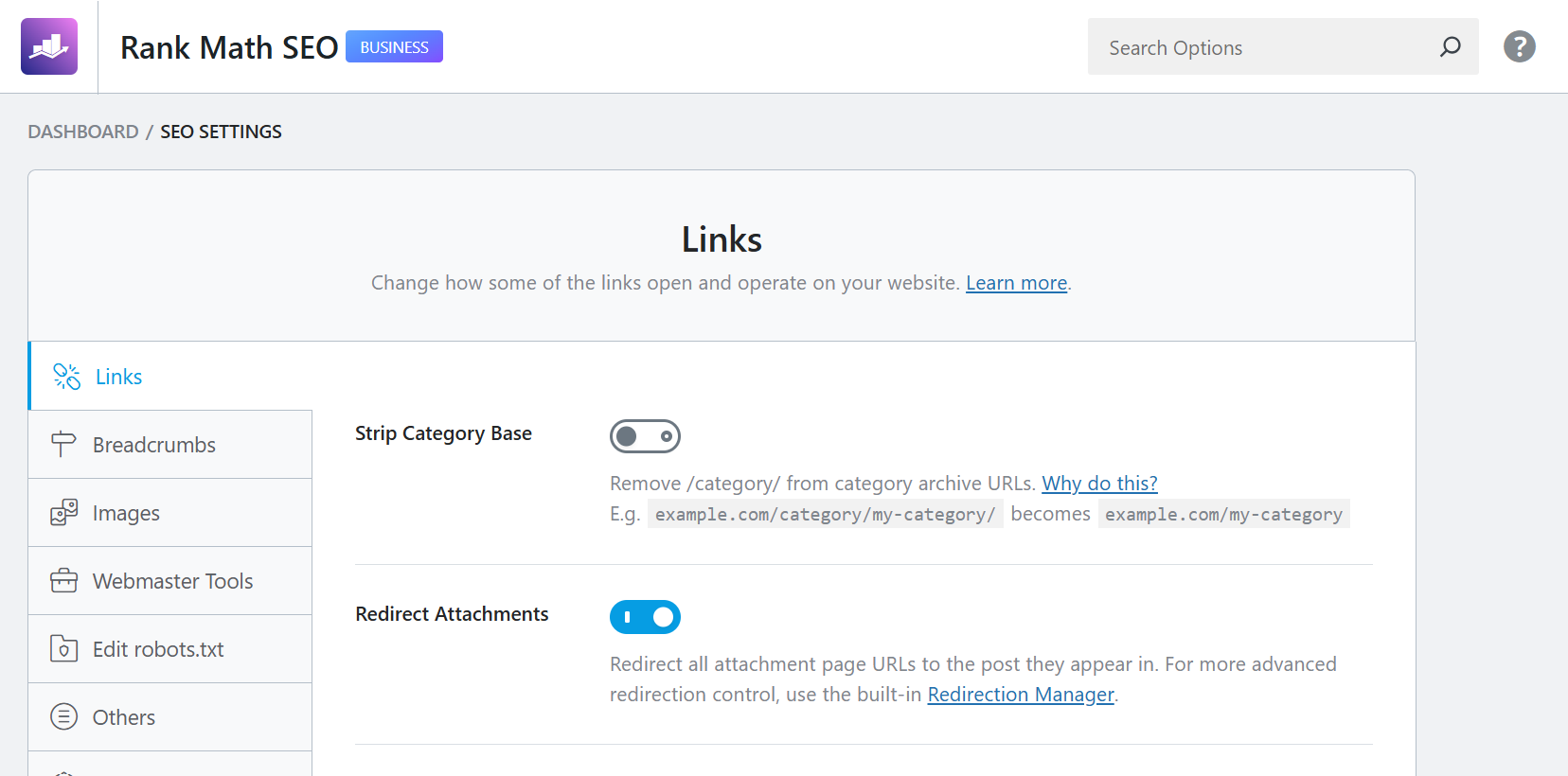Click SEO SETTINGS breadcrumb text
Image resolution: width=1568 pixels, height=776 pixels.
[221, 132]
